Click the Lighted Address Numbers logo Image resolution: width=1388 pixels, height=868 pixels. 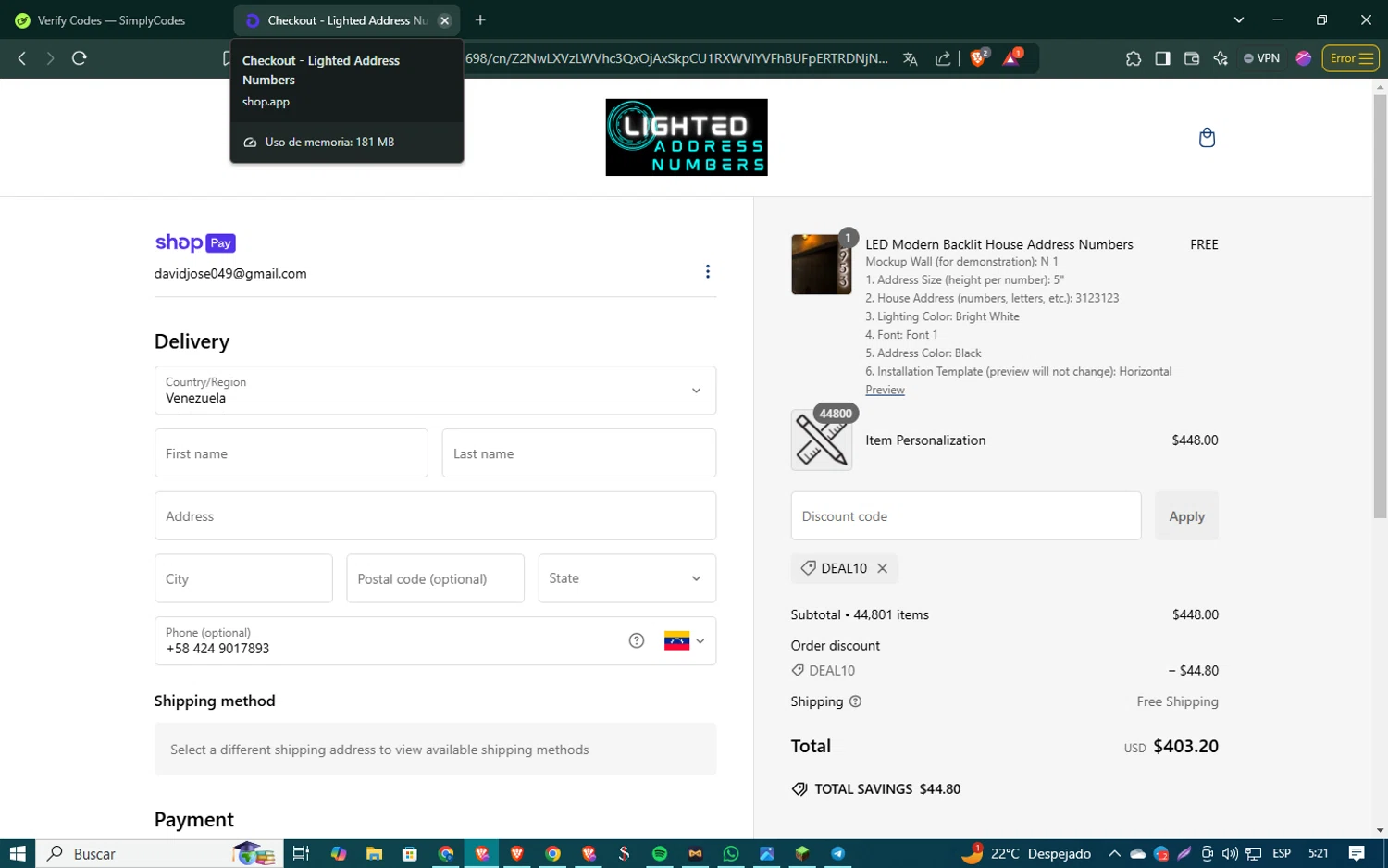pyautogui.click(x=687, y=137)
